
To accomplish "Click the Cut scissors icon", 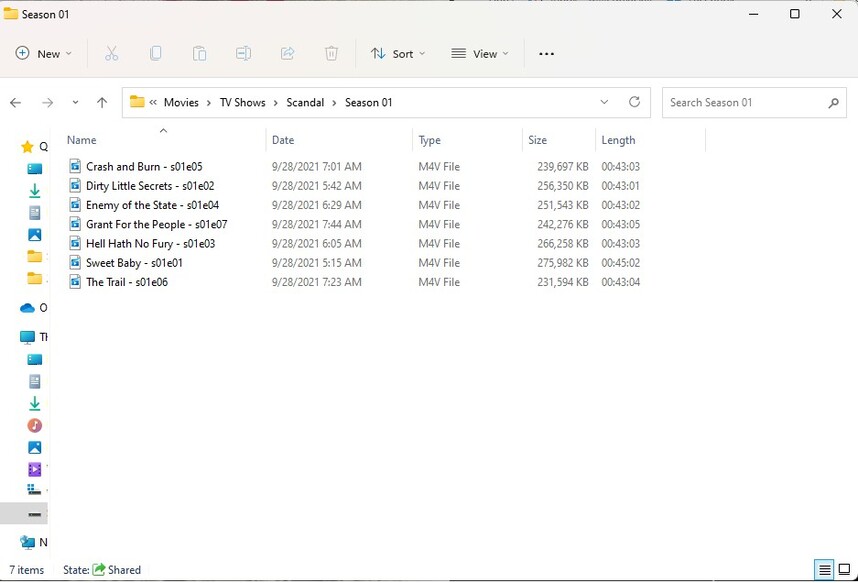I will tap(112, 54).
